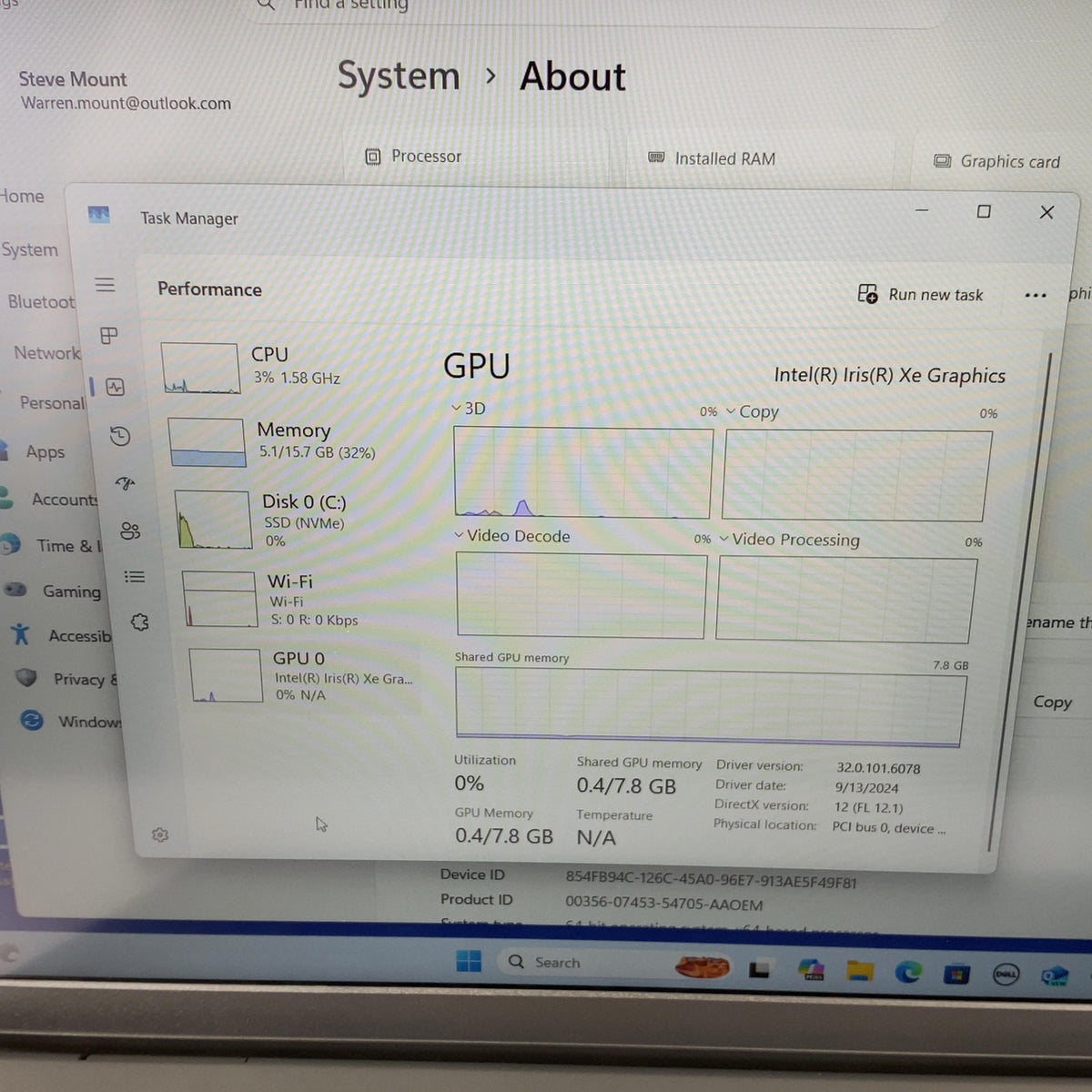Screen dimensions: 1092x1092
Task: Open the Processes page icon in Task Manager
Action: coord(109,336)
